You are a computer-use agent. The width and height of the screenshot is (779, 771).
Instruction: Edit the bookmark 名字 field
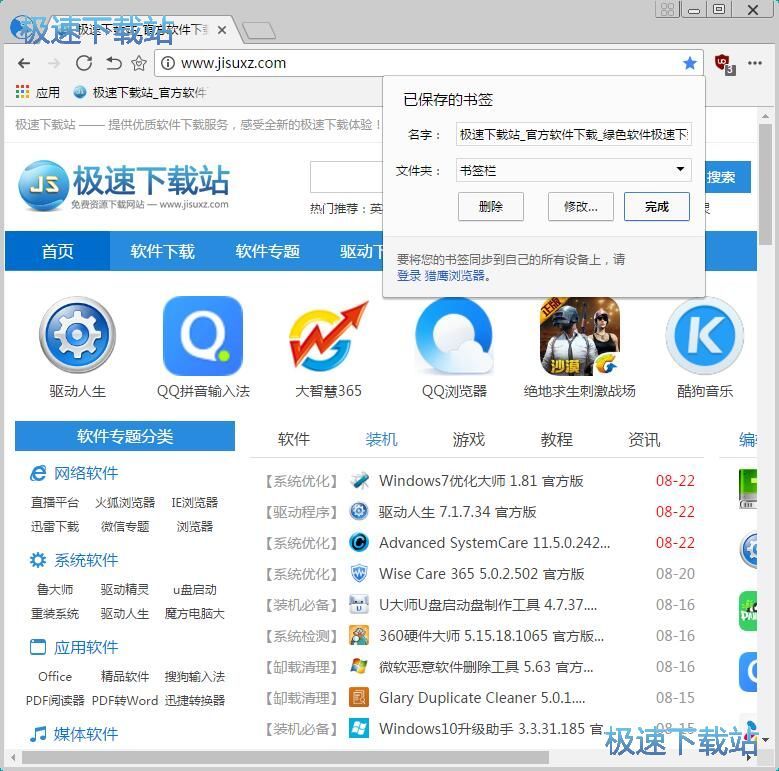[x=573, y=134]
